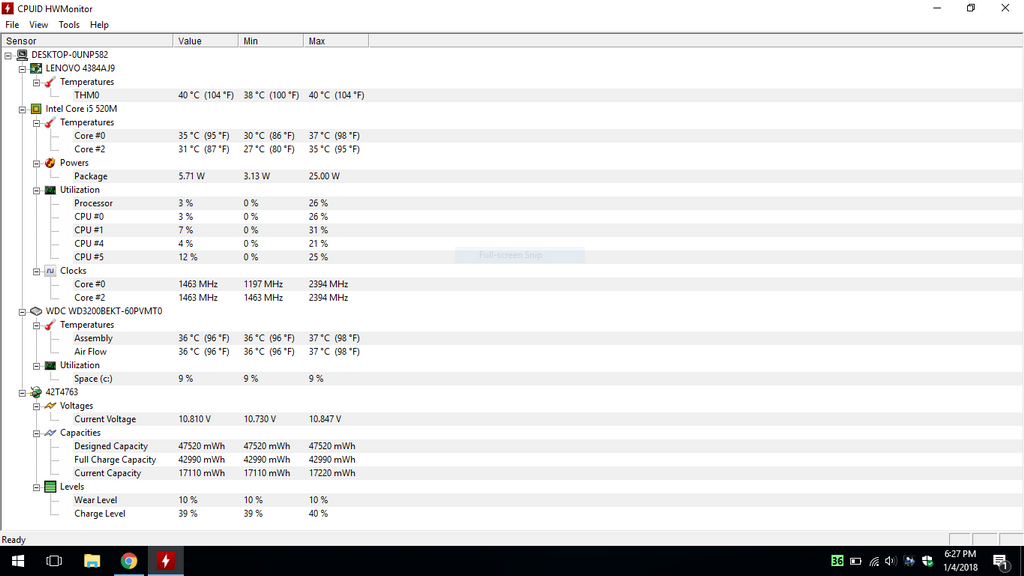Click the thermometer icon under WDC hard drive

50,325
